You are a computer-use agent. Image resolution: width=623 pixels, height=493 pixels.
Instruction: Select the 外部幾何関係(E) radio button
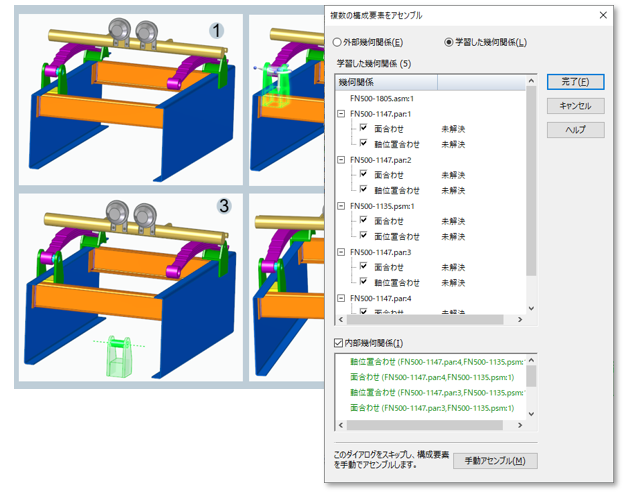click(337, 42)
